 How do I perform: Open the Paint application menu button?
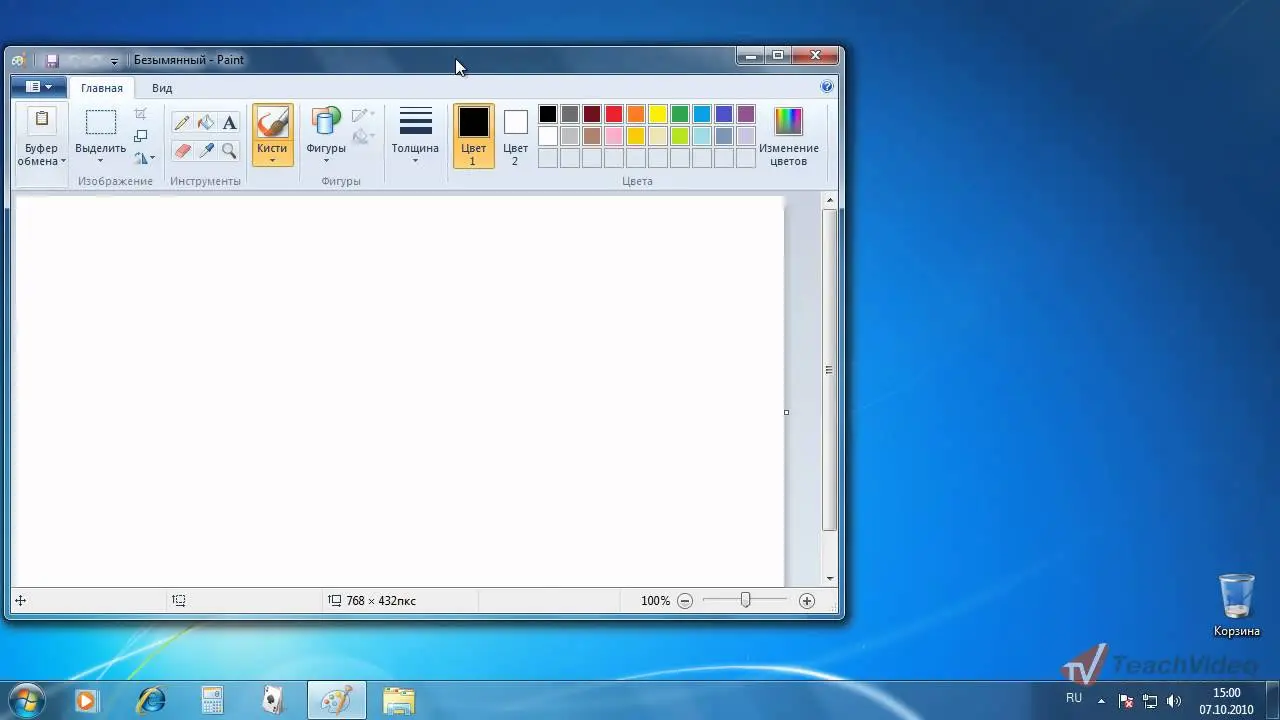[39, 87]
